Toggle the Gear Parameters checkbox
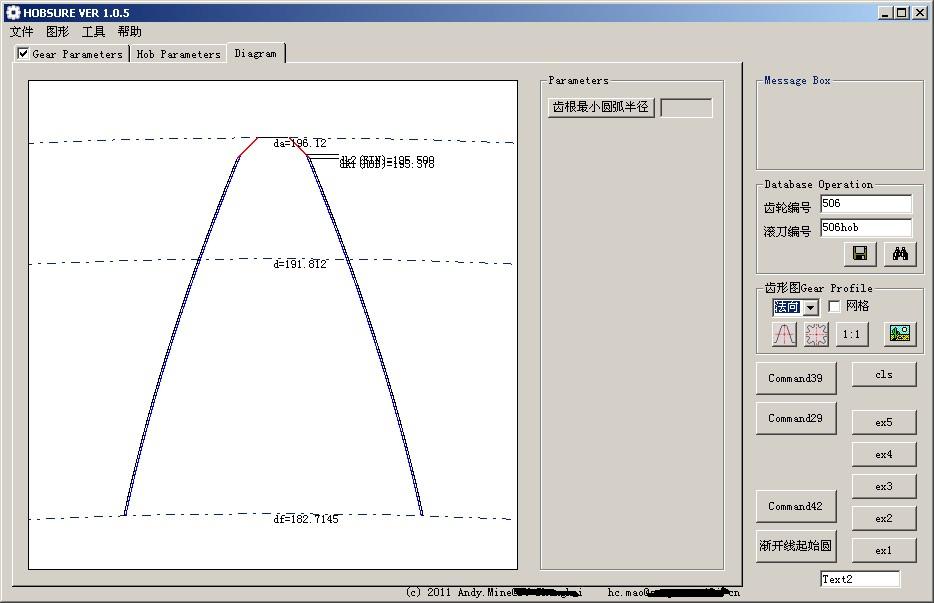Image resolution: width=934 pixels, height=603 pixels. pos(23,54)
